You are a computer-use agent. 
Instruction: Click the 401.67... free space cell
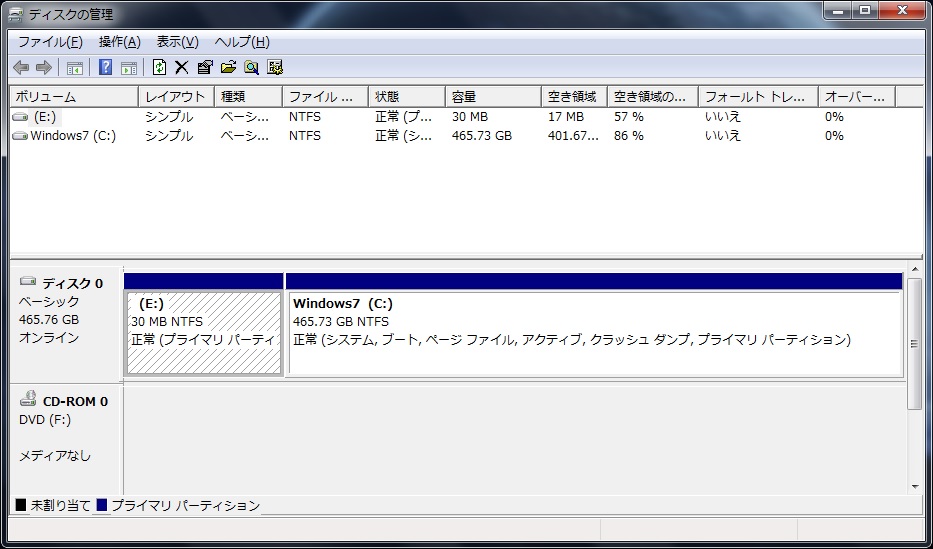click(573, 136)
